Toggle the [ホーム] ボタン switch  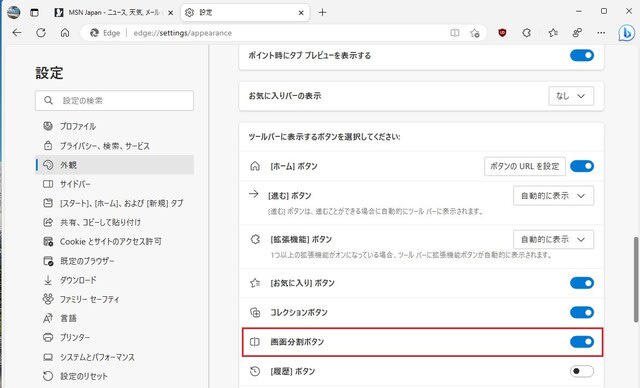point(582,166)
